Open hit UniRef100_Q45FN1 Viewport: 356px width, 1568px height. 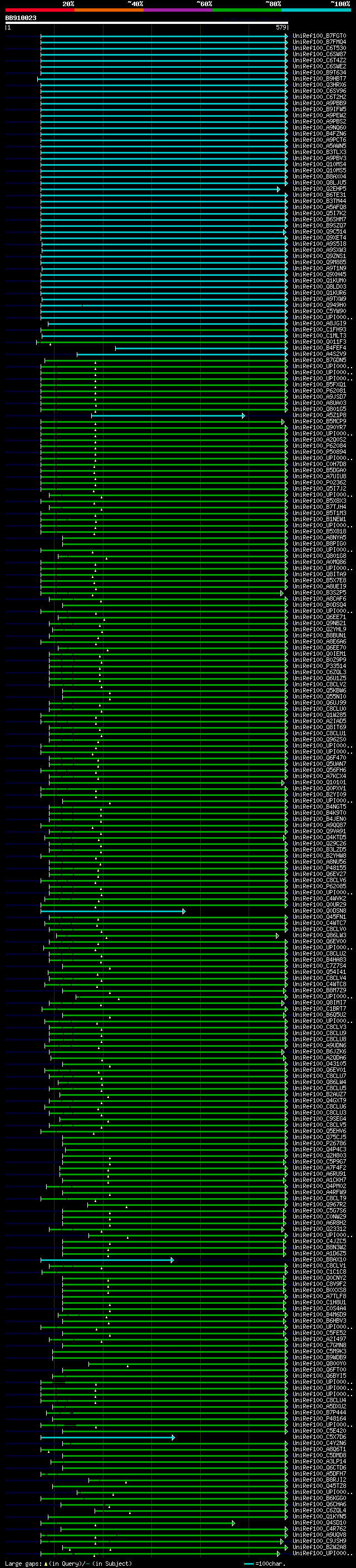pos(319,917)
